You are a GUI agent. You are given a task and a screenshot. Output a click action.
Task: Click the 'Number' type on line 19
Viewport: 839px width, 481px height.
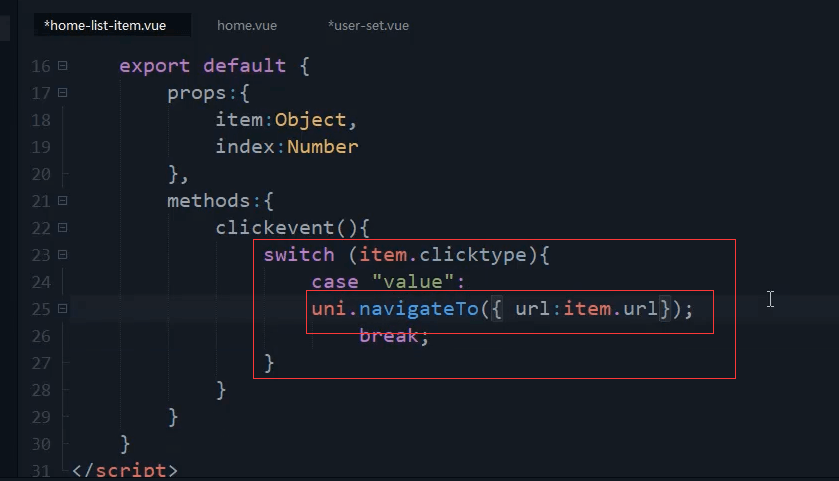323,147
